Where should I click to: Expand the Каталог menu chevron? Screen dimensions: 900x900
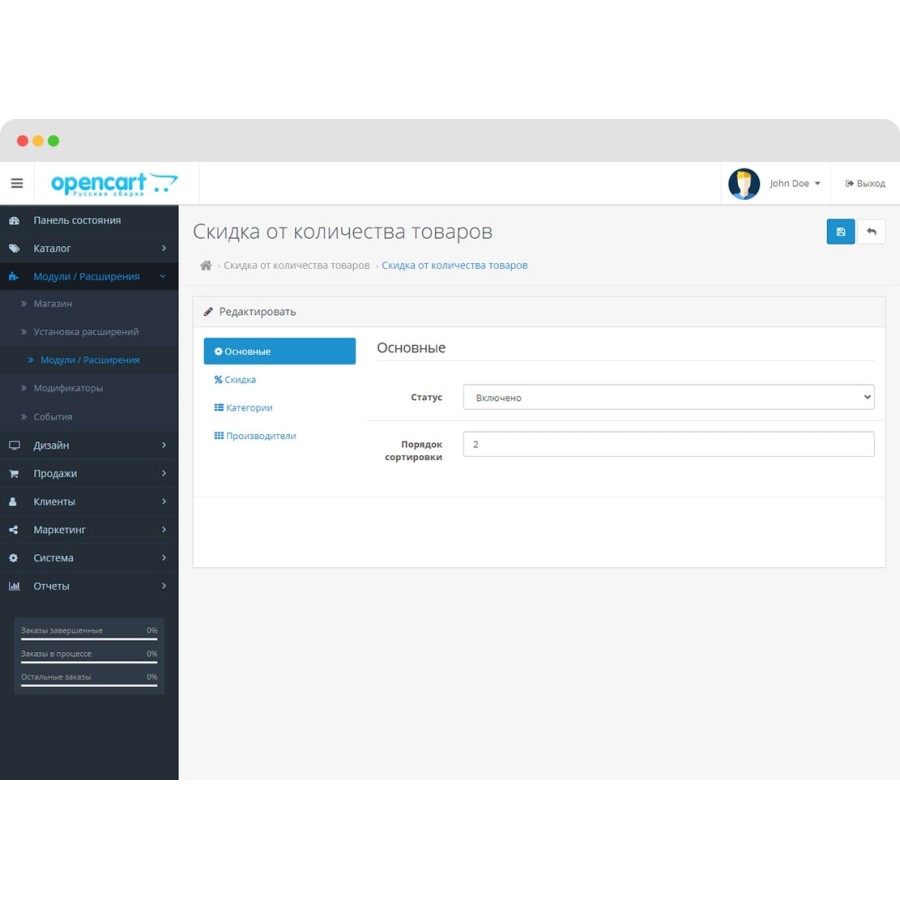[x=164, y=248]
